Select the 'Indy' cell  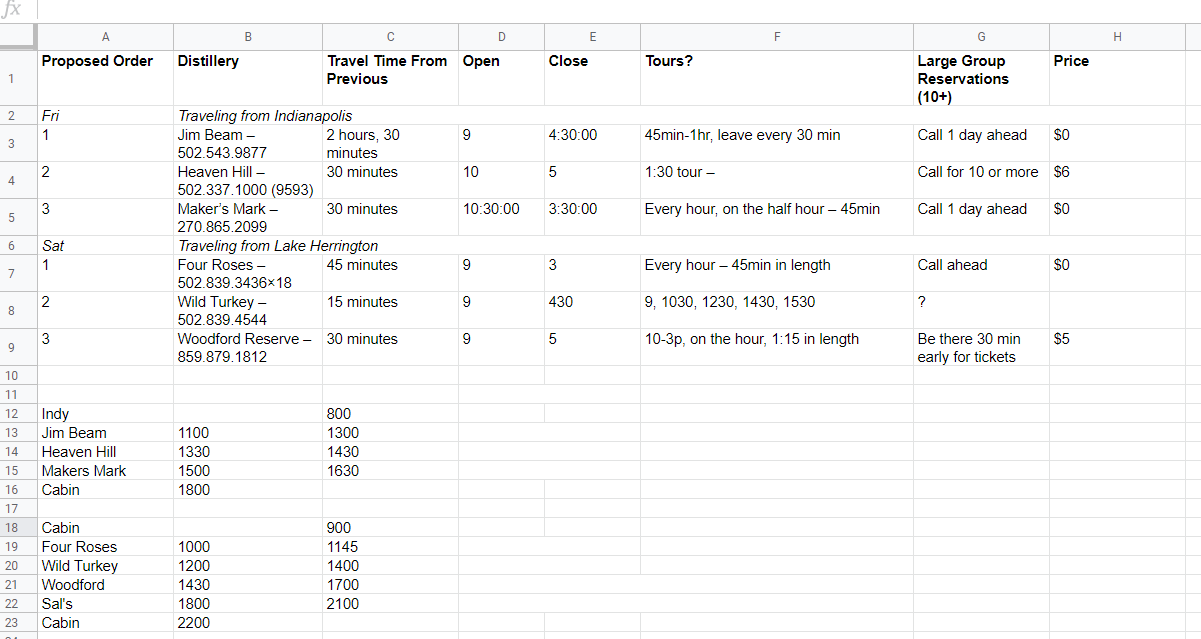click(106, 414)
